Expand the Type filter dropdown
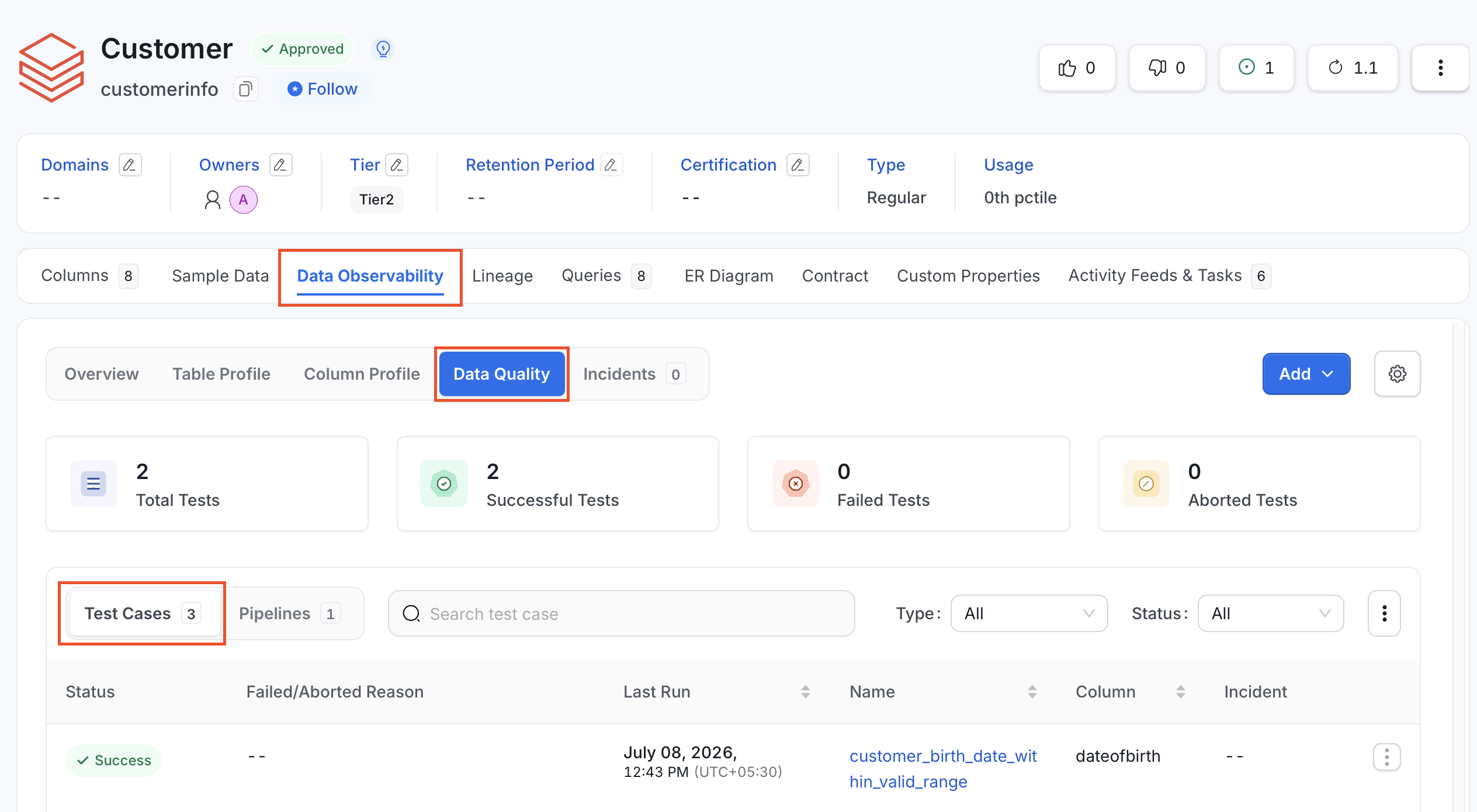The height and width of the screenshot is (812, 1477). [1029, 613]
